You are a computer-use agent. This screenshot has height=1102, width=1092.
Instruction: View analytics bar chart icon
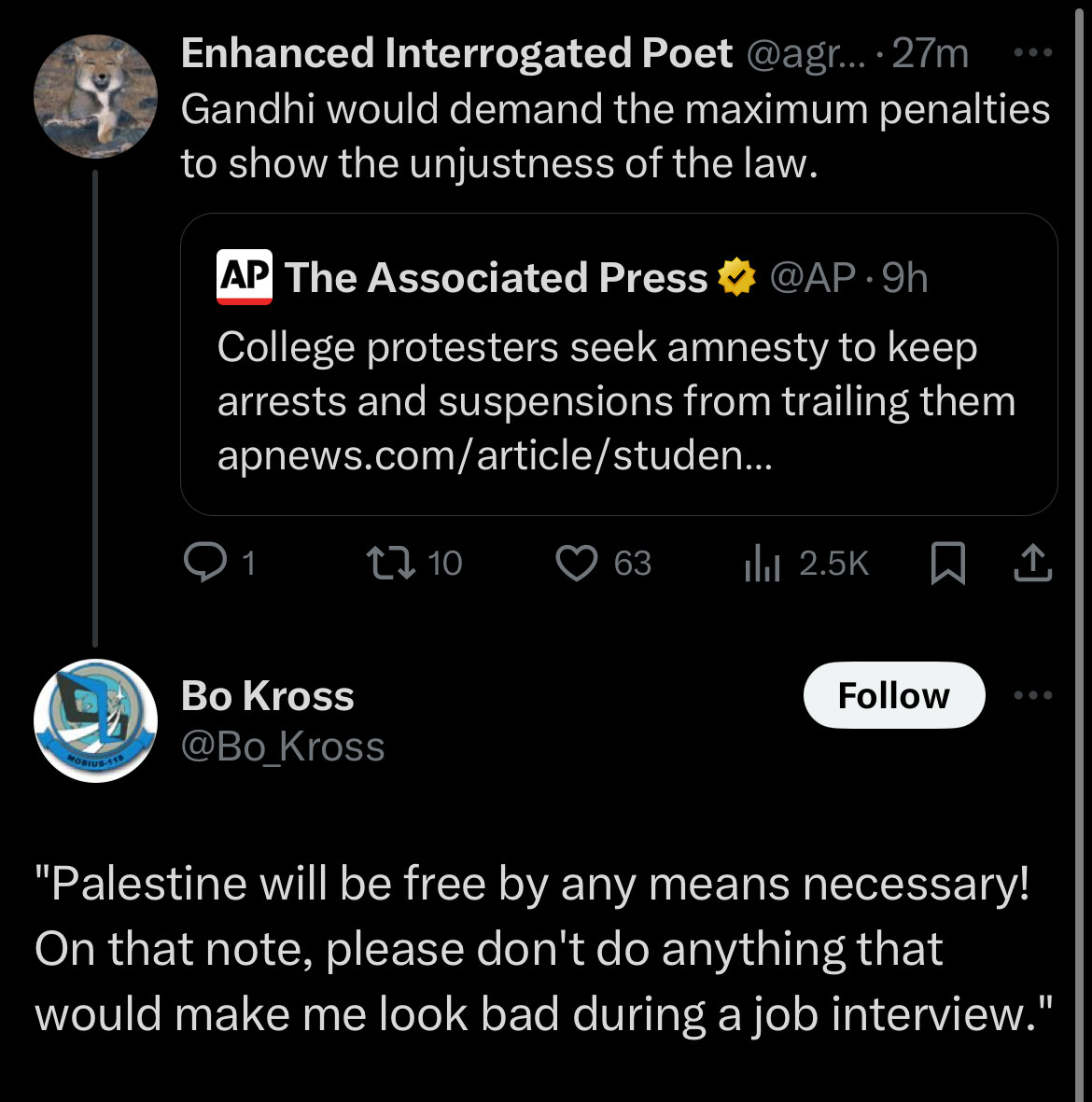pos(763,564)
